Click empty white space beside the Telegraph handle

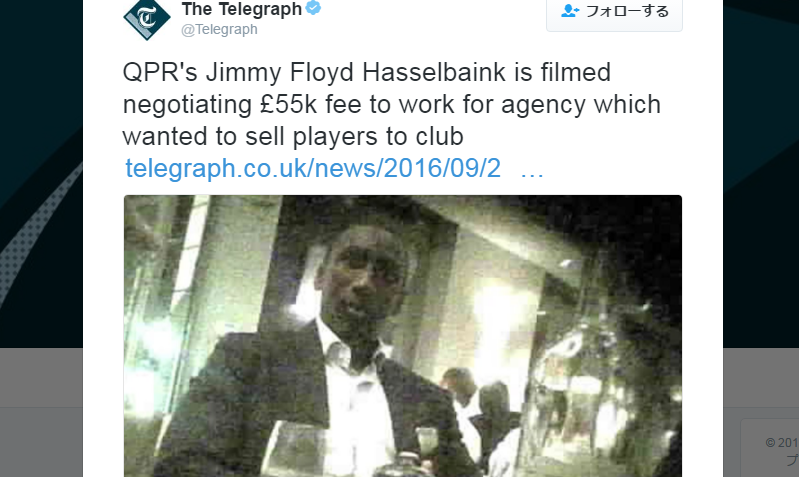point(408,30)
